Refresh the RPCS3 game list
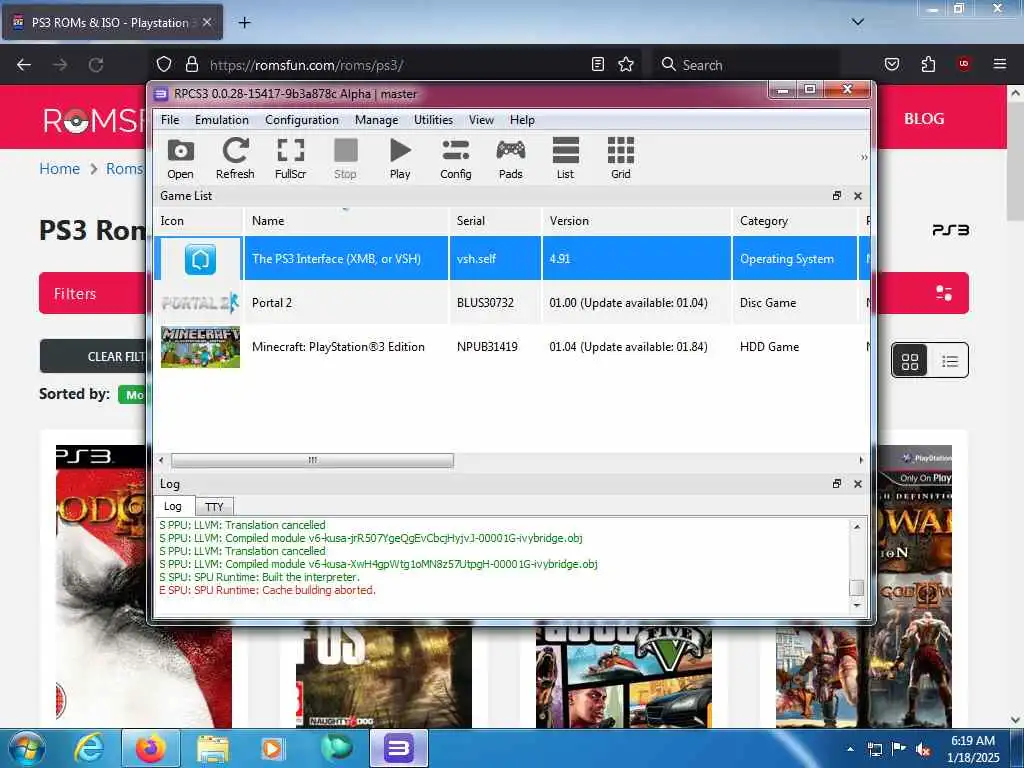The image size is (1024, 768). (x=235, y=158)
